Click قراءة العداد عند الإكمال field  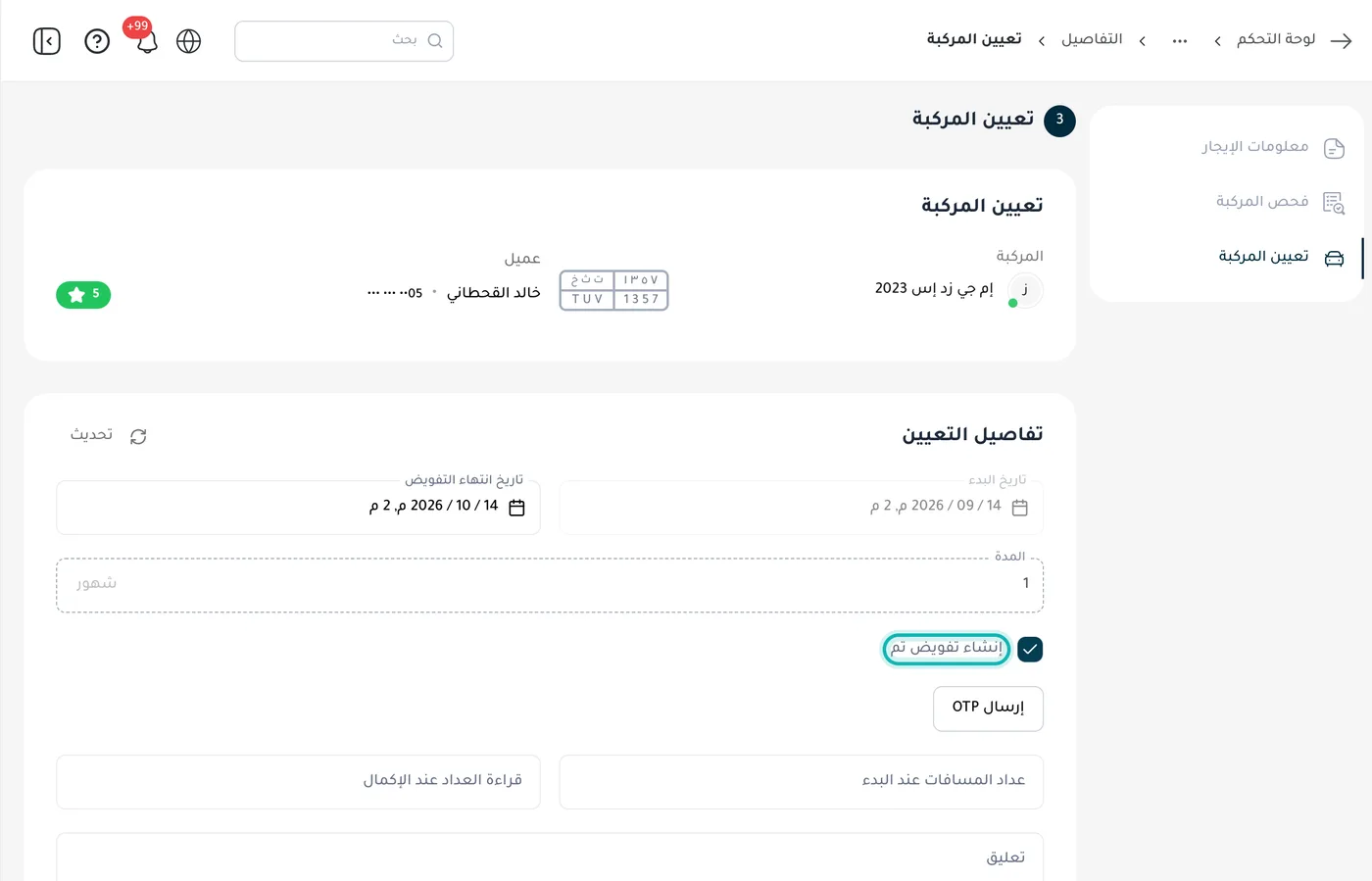298,782
